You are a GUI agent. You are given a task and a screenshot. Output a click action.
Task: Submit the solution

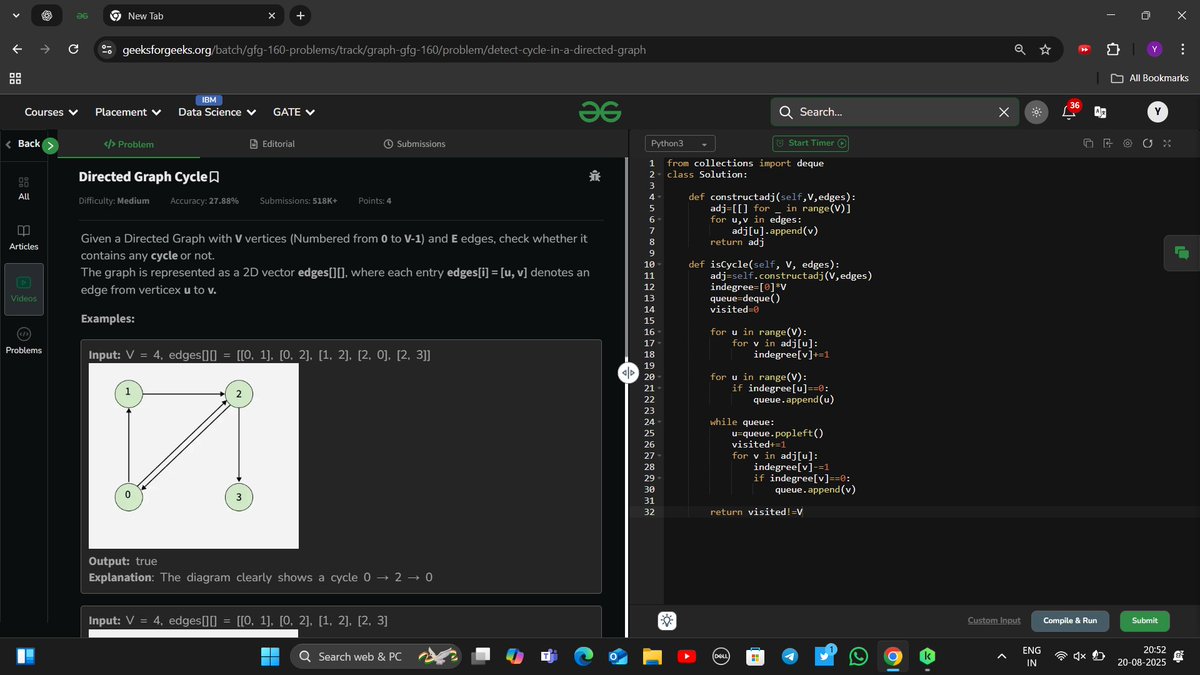tap(1144, 621)
